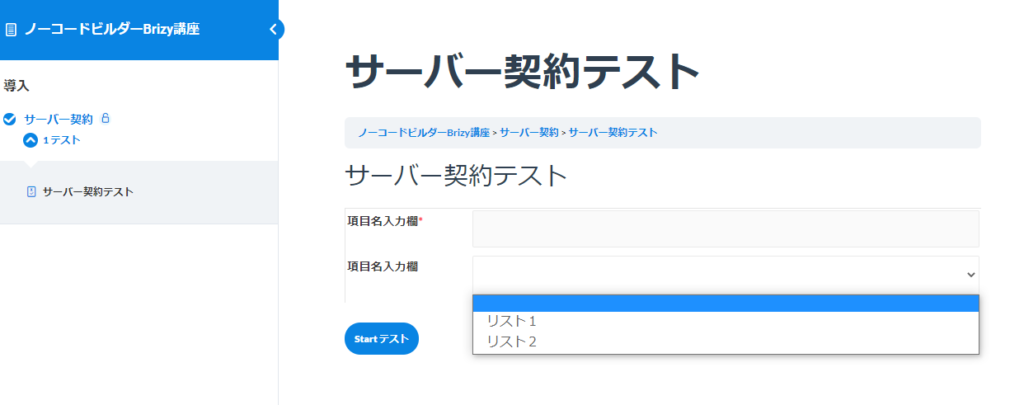
Task: Open the 項目名入力欄 dropdown arrow
Action: pos(970,273)
